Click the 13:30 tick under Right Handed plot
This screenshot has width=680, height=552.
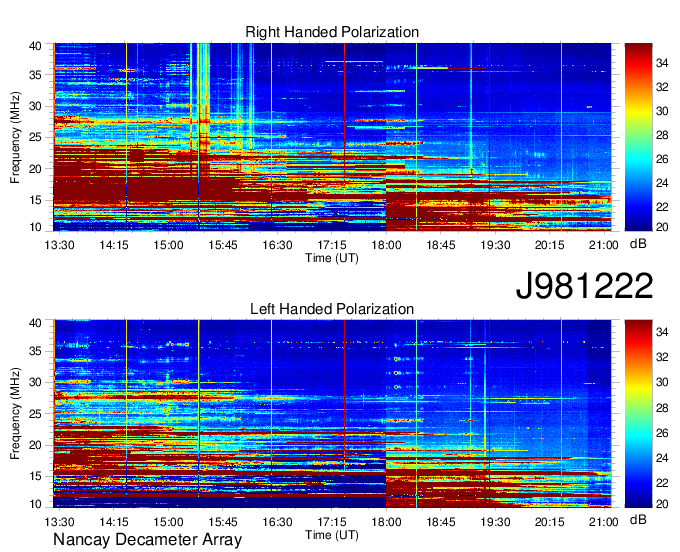[59, 245]
